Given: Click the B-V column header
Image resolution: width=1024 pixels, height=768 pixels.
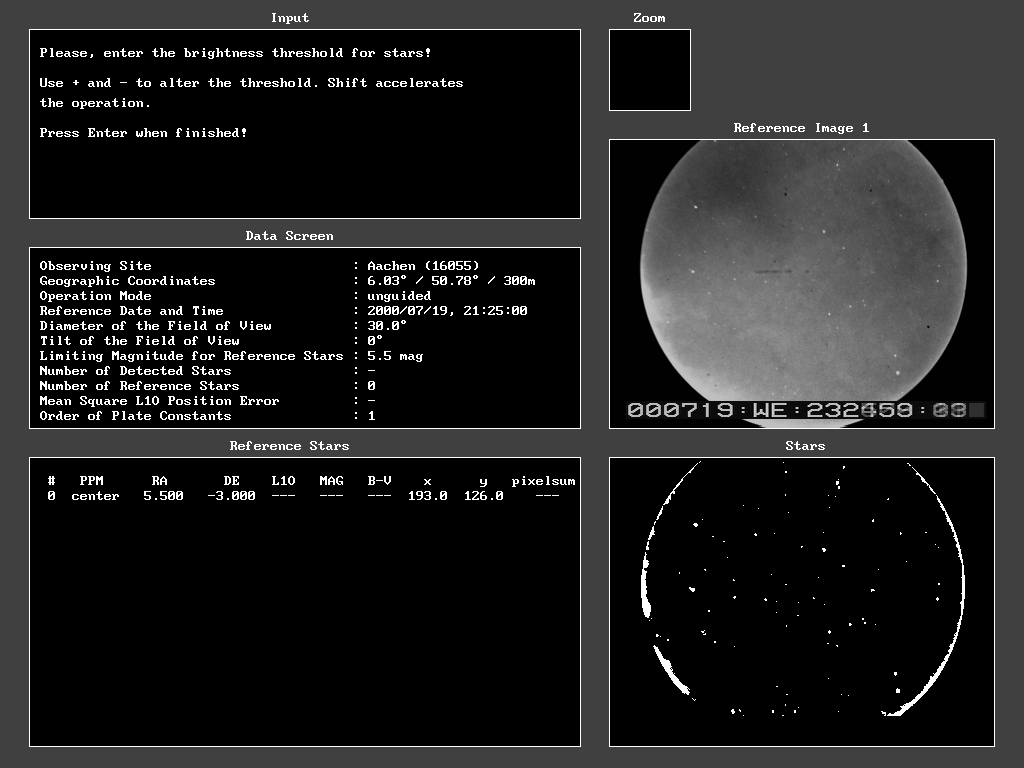Looking at the screenshot, I should tap(379, 481).
